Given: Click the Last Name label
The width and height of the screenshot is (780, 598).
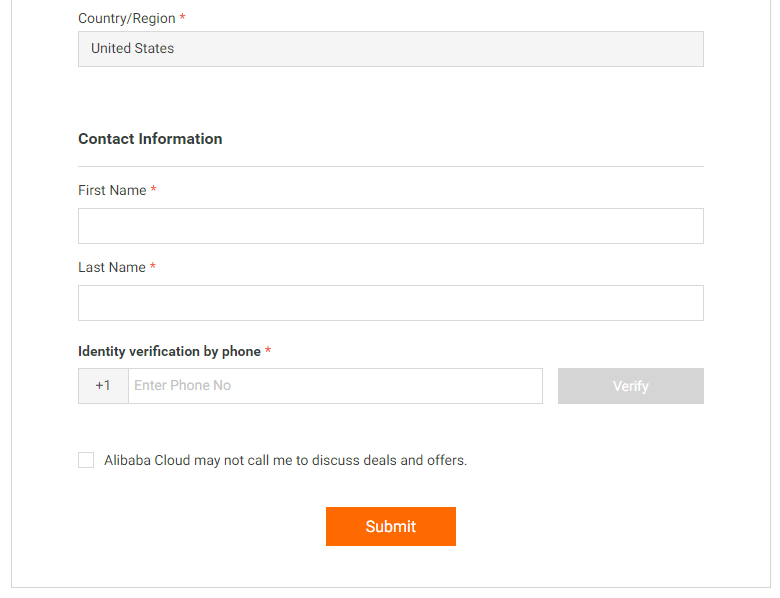Looking at the screenshot, I should tap(112, 268).
